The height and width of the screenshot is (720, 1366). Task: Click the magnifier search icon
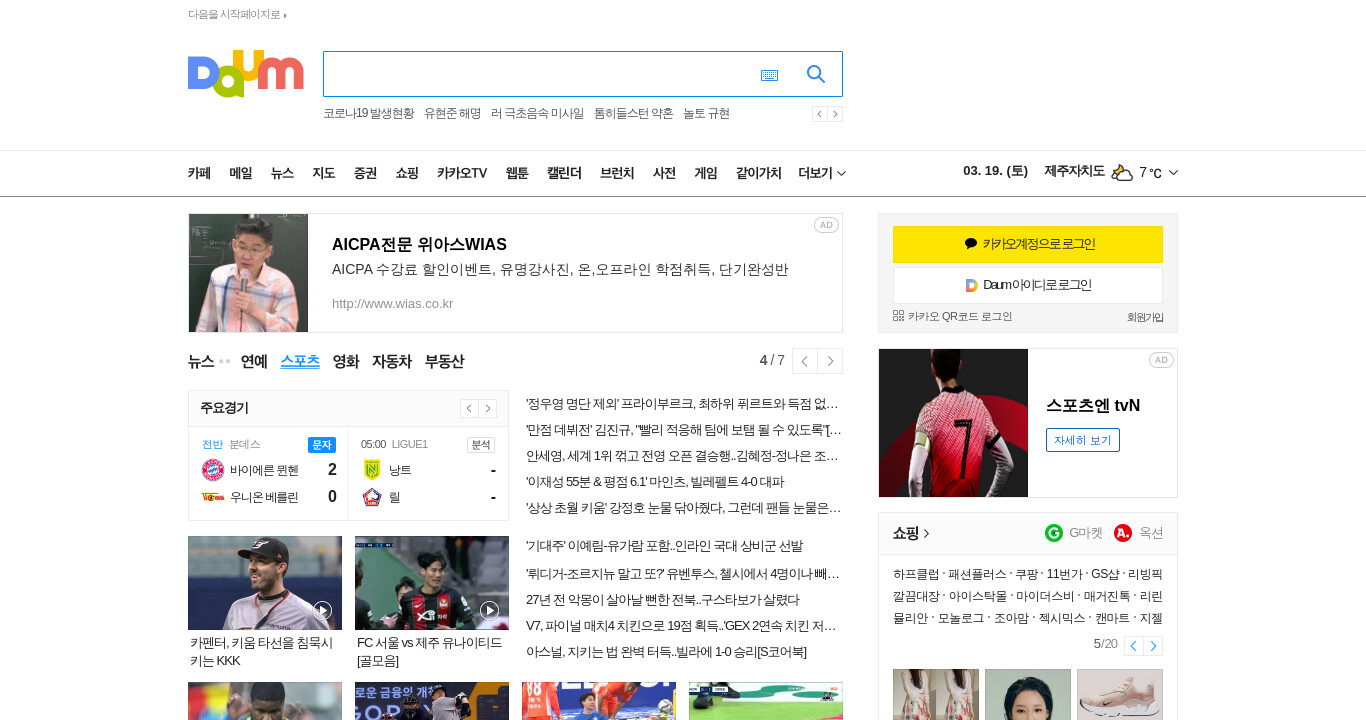pos(816,74)
